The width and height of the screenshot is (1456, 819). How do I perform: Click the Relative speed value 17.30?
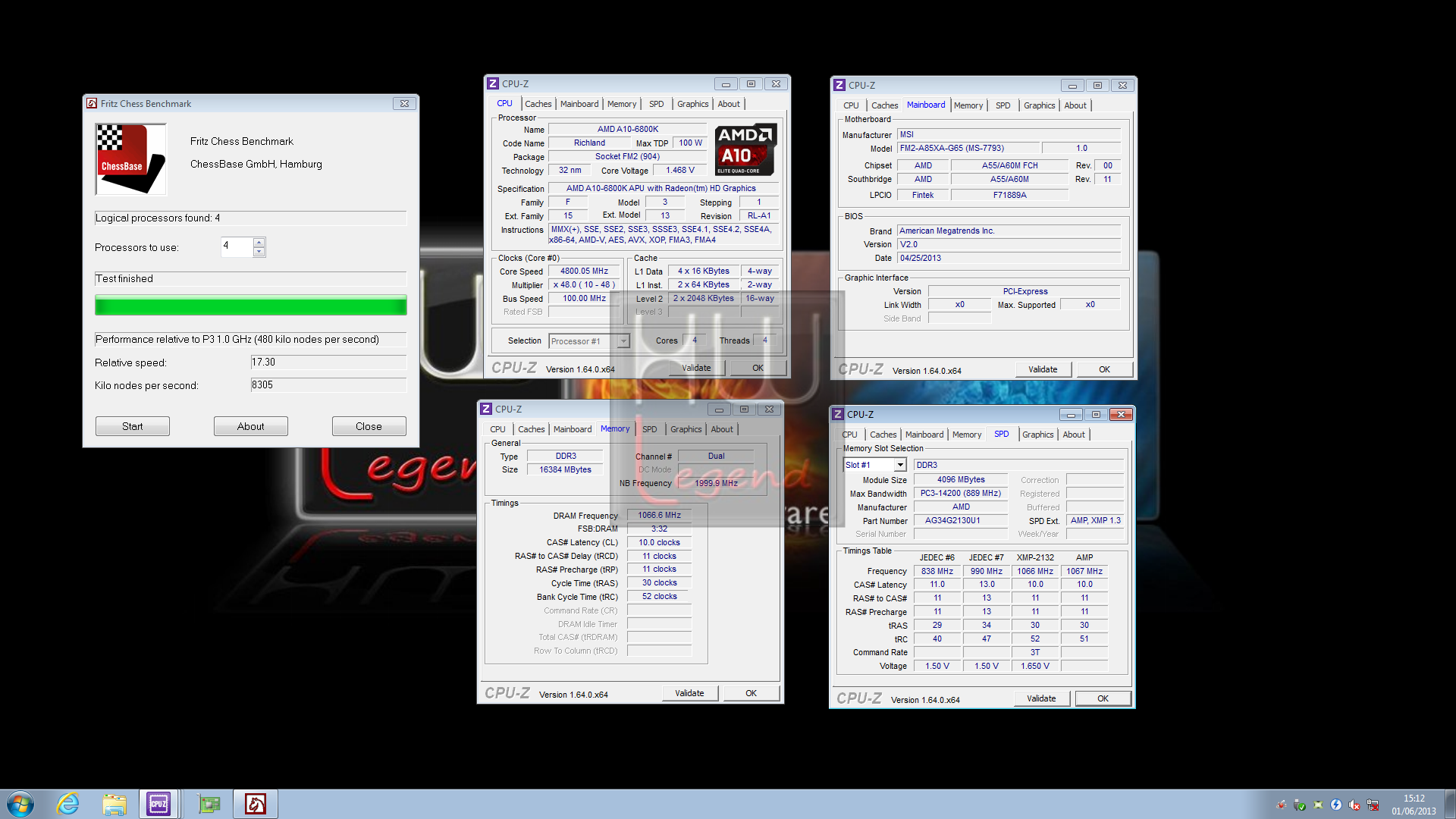[x=328, y=362]
